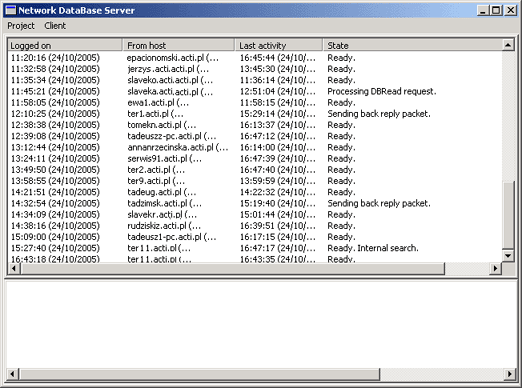Screen dimensions: 522x388
Task: Click the Processing DBRead request state
Action: [382, 91]
